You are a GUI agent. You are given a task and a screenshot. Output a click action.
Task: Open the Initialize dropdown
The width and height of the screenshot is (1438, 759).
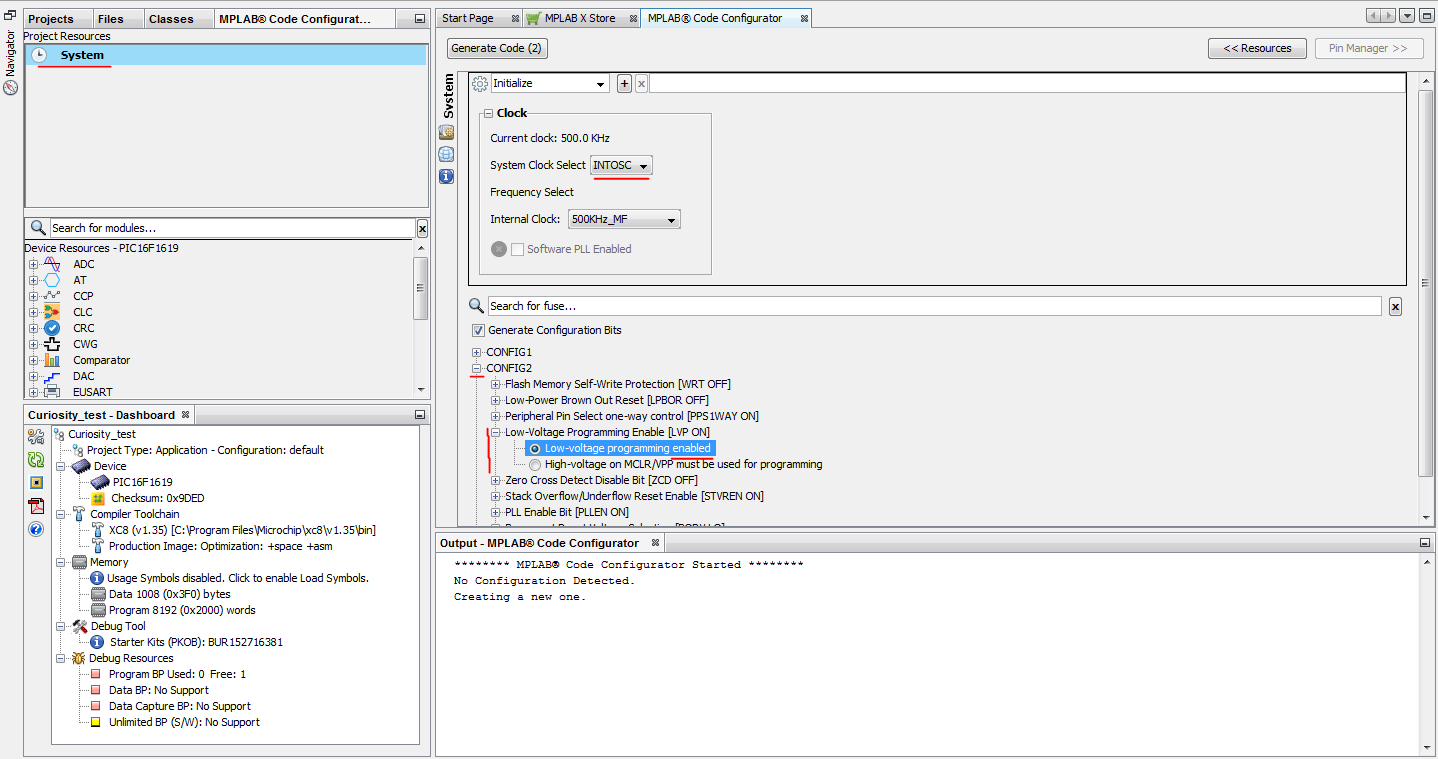pyautogui.click(x=550, y=84)
